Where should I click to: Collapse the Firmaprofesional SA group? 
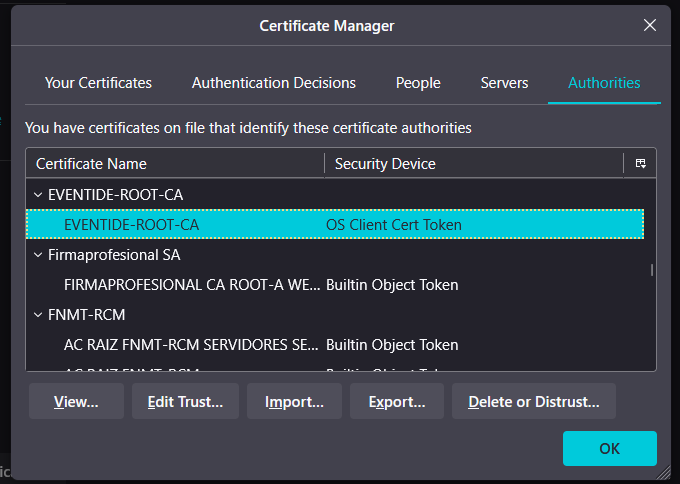point(38,255)
